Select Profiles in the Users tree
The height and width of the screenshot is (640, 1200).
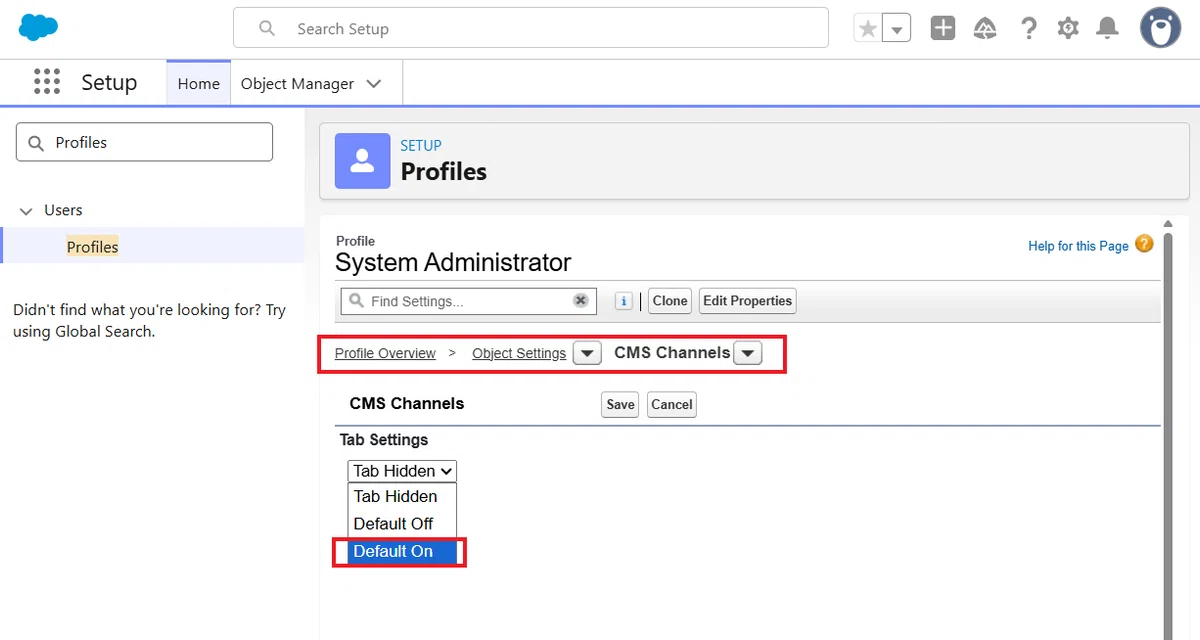pos(92,247)
